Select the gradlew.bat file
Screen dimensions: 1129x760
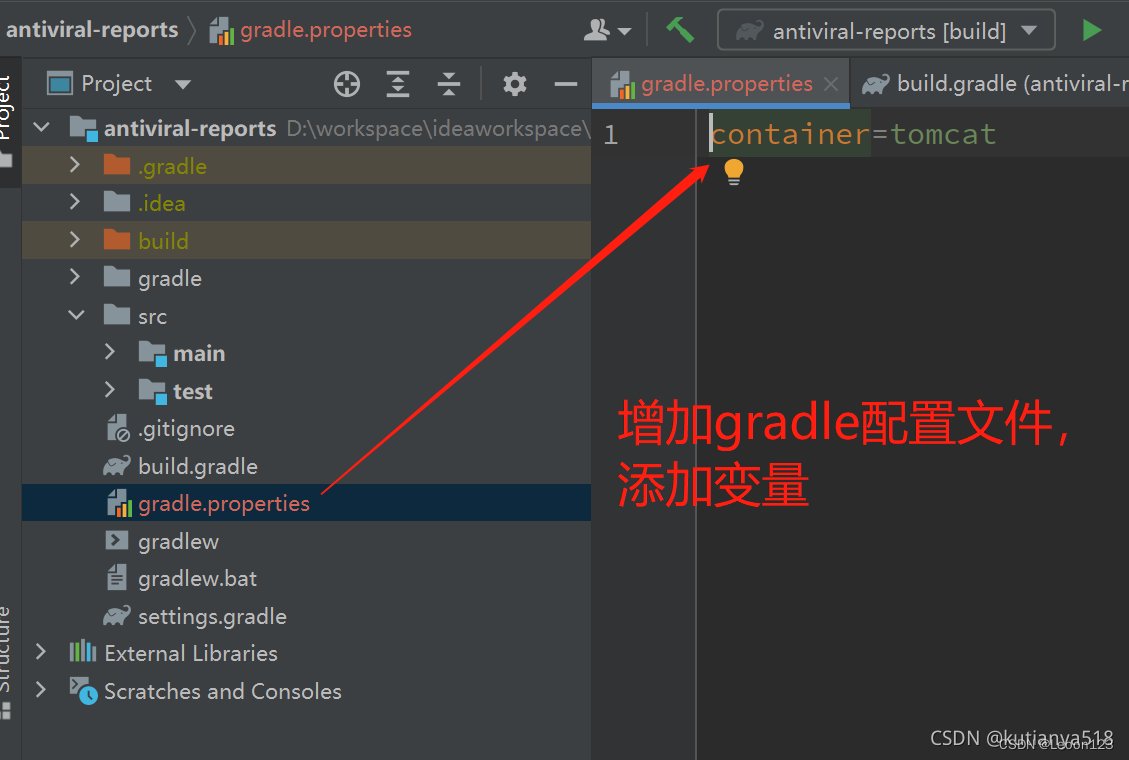(x=197, y=579)
